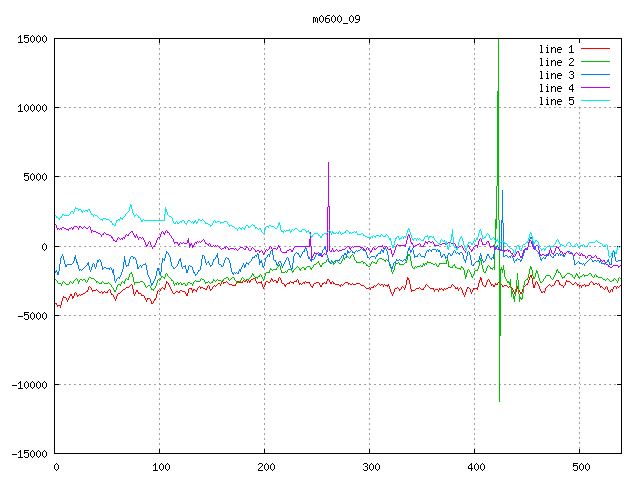The width and height of the screenshot is (640, 480).
Task: Click the 500 x-axis tick label
Action: tap(580, 467)
